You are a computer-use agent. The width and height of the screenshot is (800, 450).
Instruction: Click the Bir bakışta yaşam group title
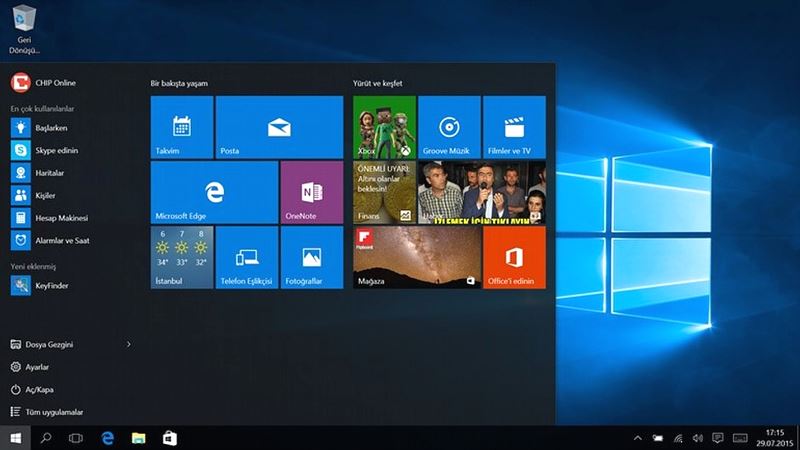coord(179,83)
